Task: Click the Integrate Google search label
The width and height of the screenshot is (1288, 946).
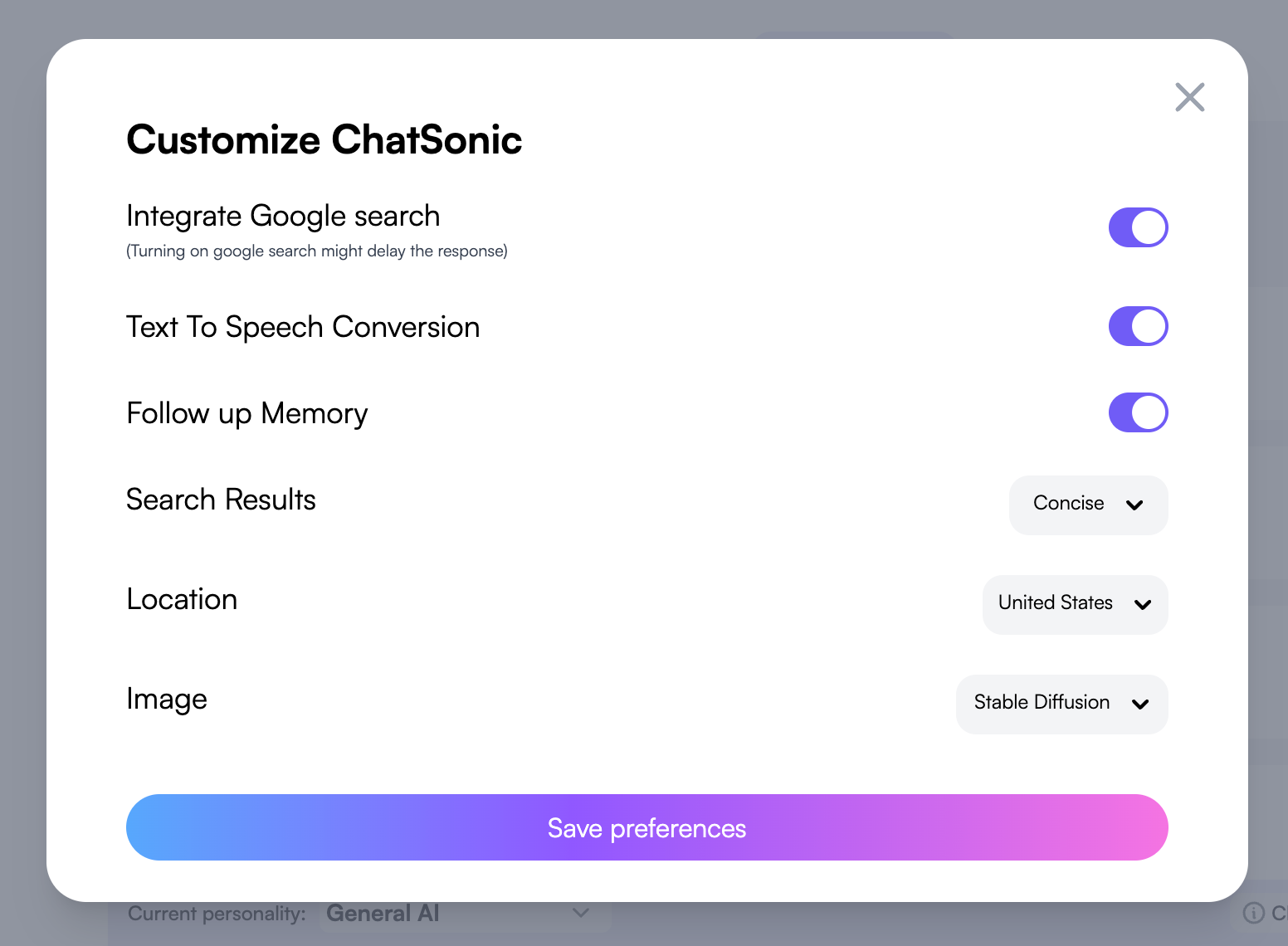Action: tap(283, 216)
